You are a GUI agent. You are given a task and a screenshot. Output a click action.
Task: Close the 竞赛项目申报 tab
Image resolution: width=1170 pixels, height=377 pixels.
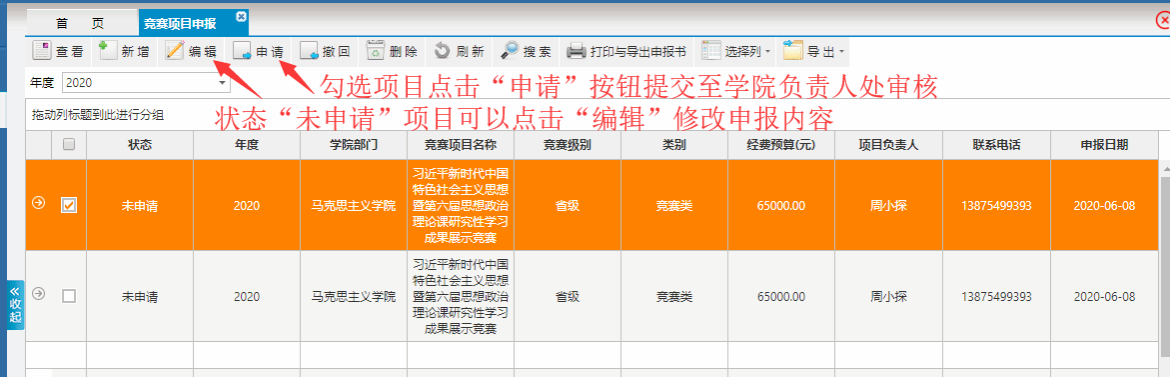coord(240,16)
